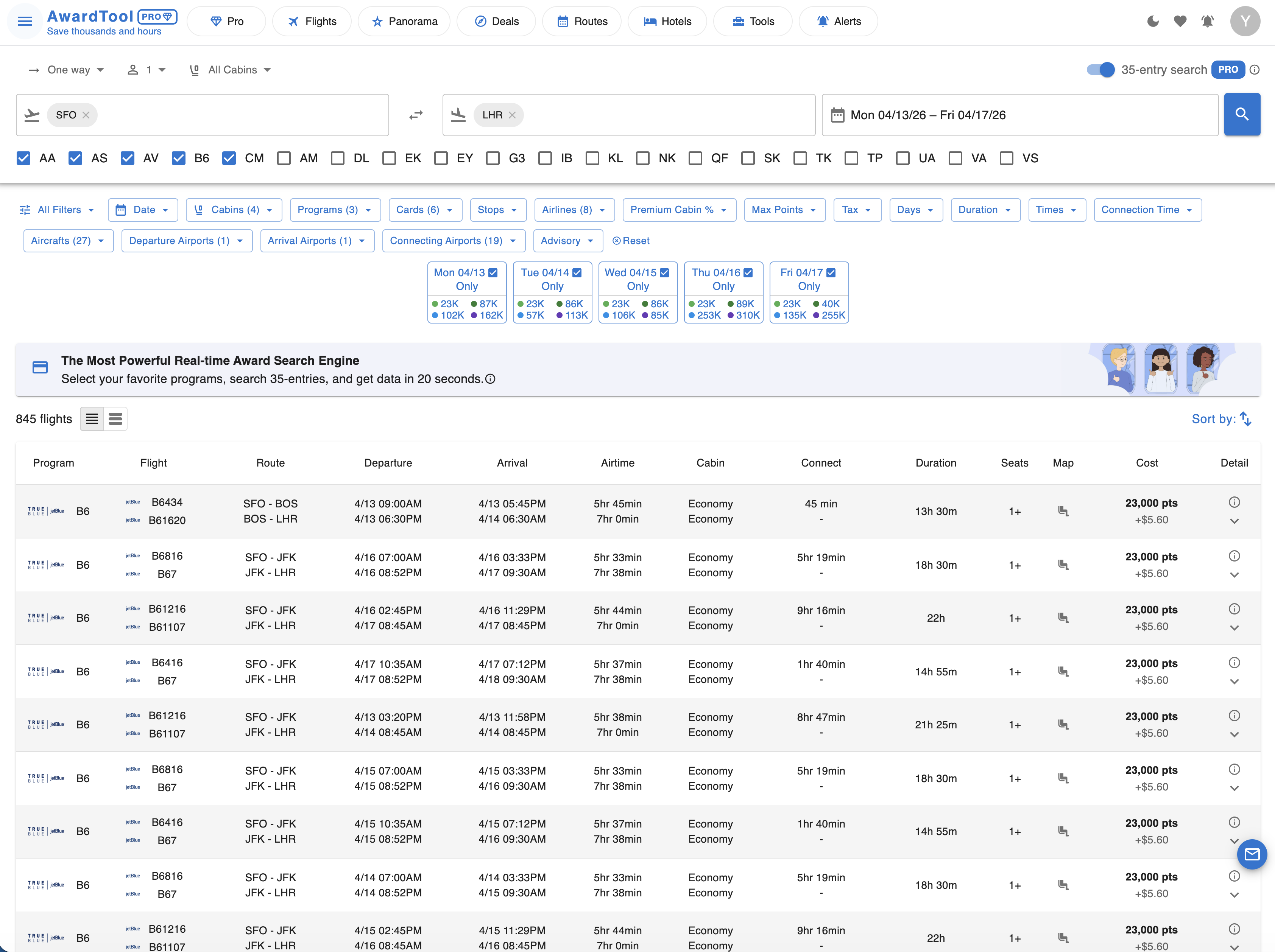Screen dimensions: 1275x952
Task: Open the mail contact floating button
Action: (1252, 854)
